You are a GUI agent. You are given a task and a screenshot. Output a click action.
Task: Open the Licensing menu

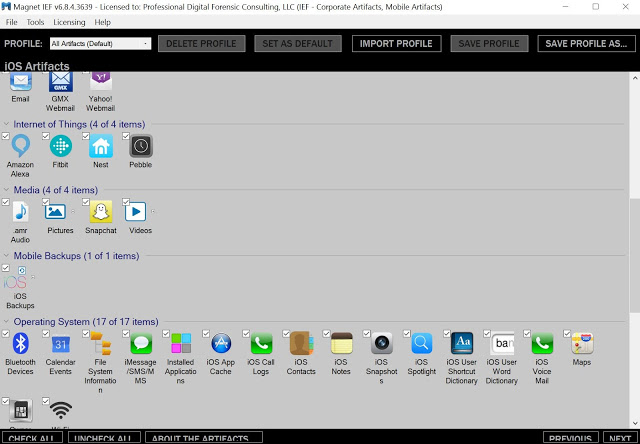[x=69, y=22]
